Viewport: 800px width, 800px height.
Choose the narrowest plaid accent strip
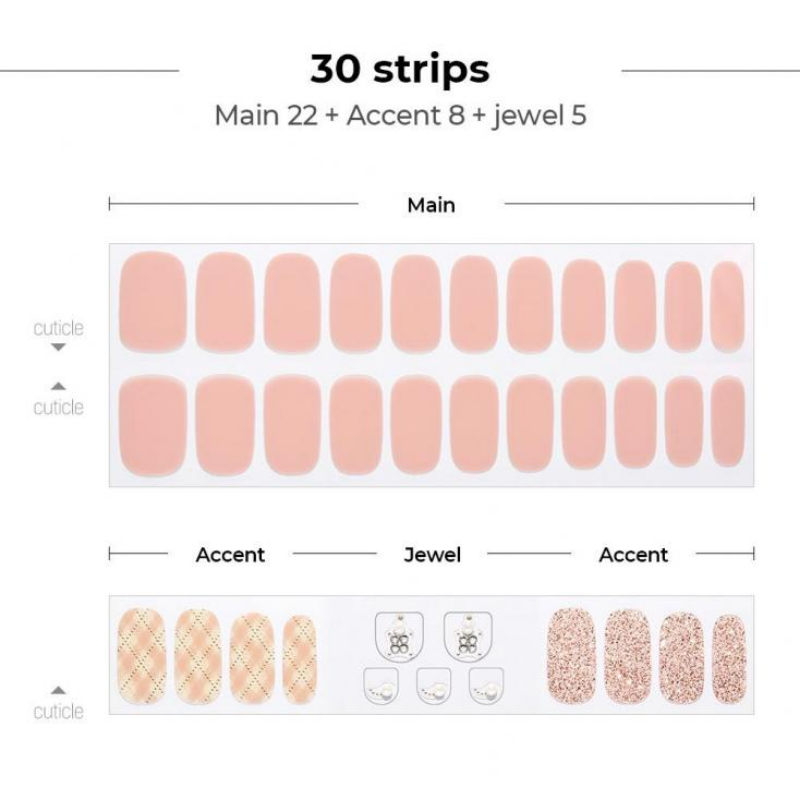[x=298, y=654]
